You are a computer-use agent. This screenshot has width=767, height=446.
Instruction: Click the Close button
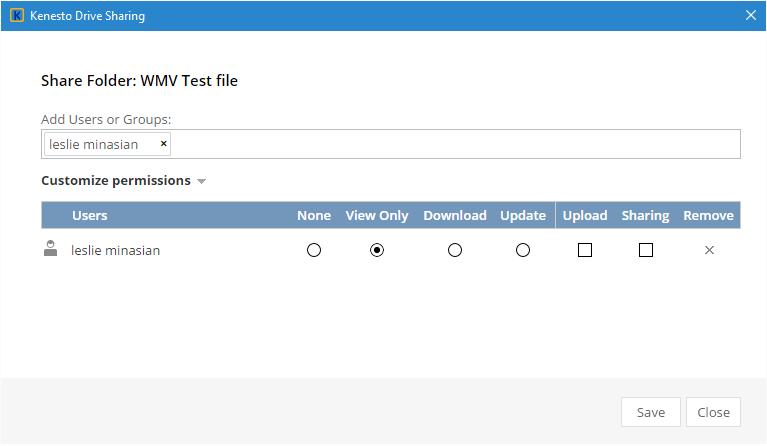click(x=713, y=412)
